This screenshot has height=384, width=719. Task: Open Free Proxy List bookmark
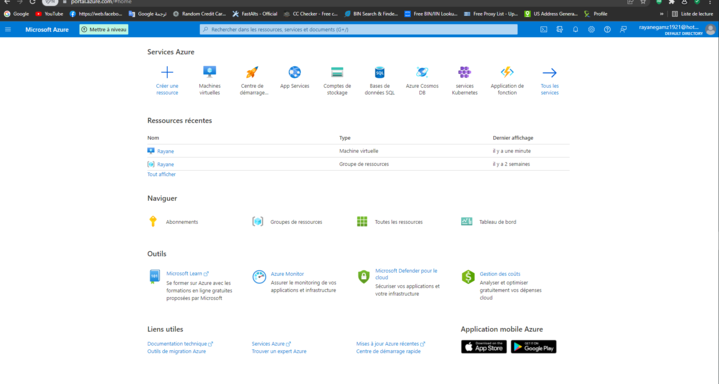point(491,14)
